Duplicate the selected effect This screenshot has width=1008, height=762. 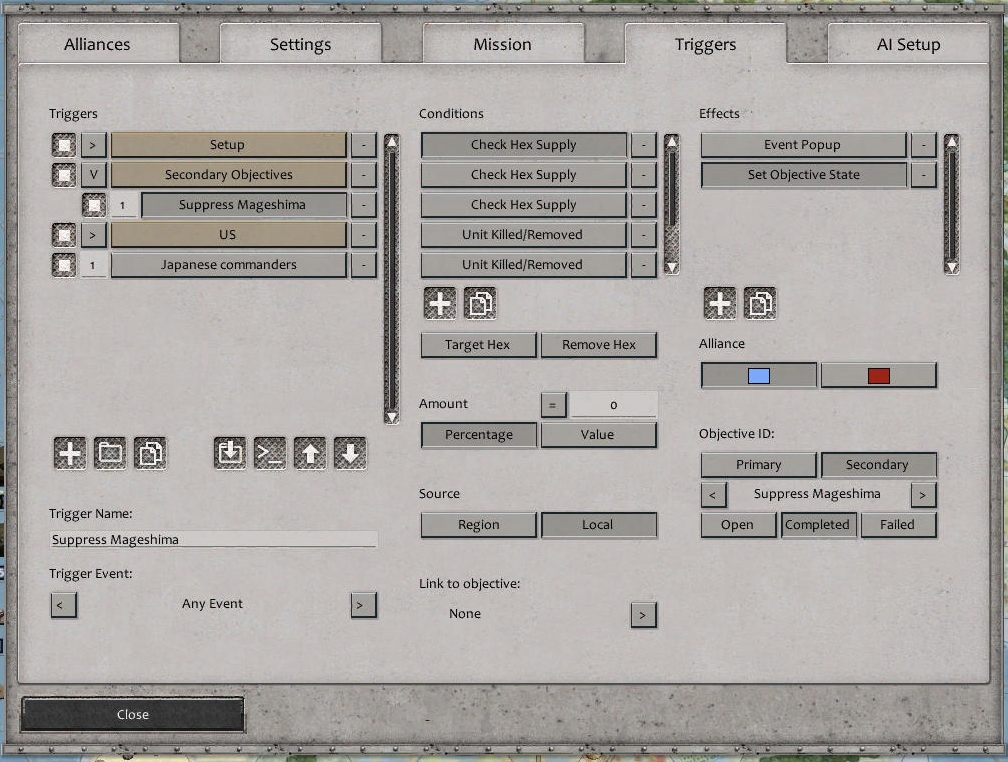[x=760, y=303]
